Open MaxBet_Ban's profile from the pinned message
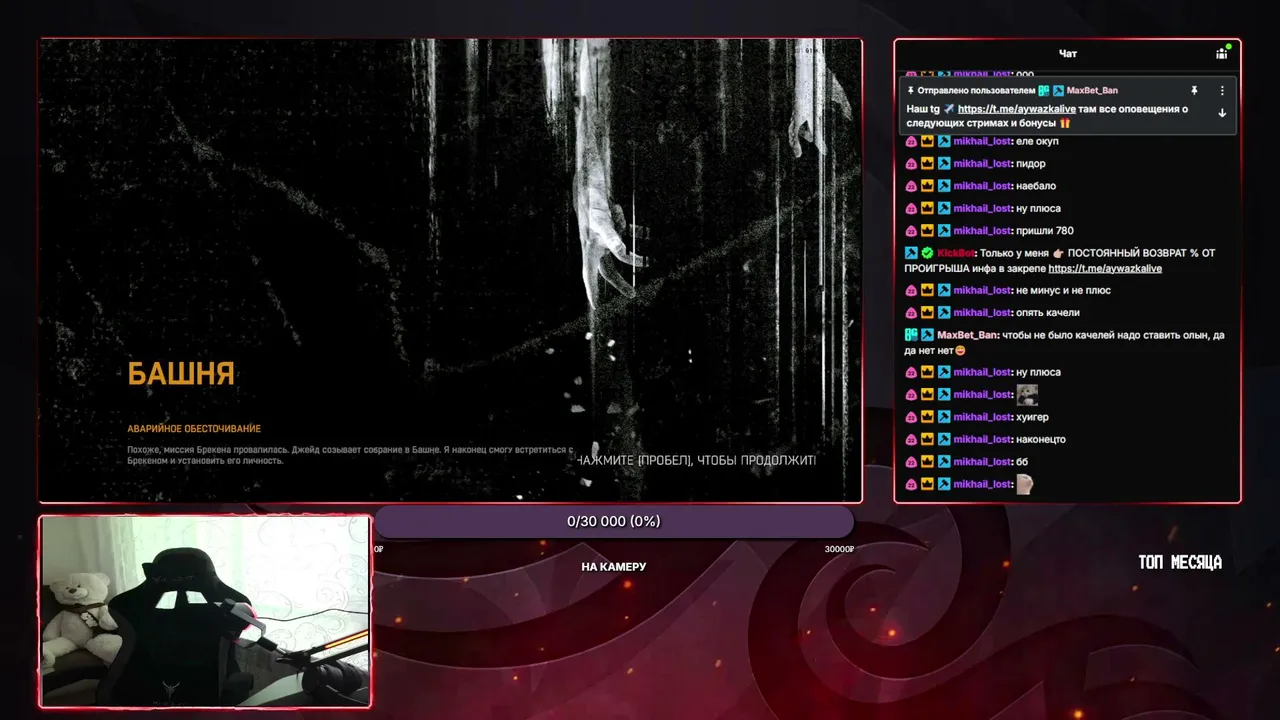Image resolution: width=1280 pixels, height=720 pixels. [x=1093, y=90]
